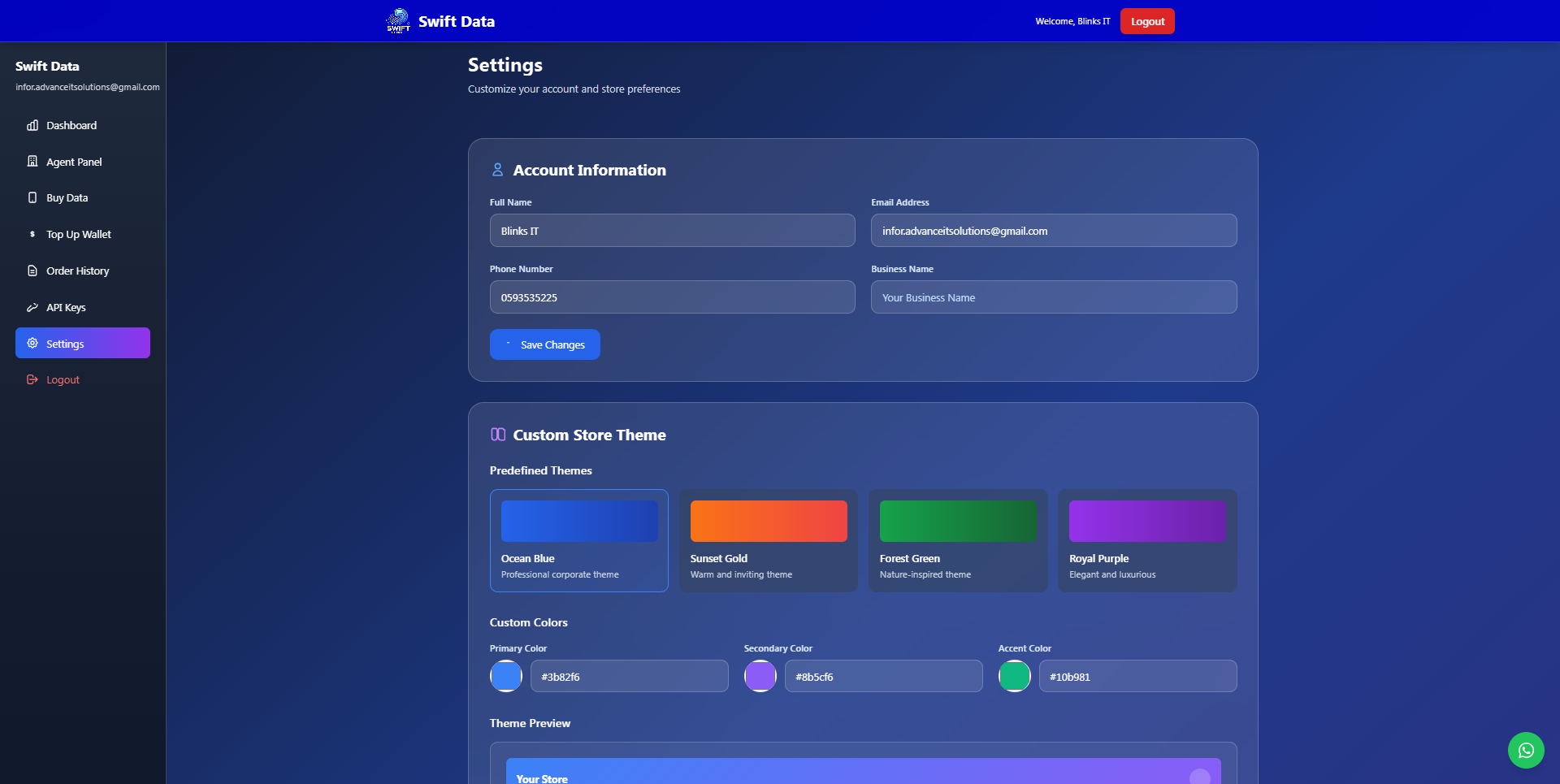Focus the Secondary Color hex field
The height and width of the screenshot is (784, 1560).
coord(883,676)
